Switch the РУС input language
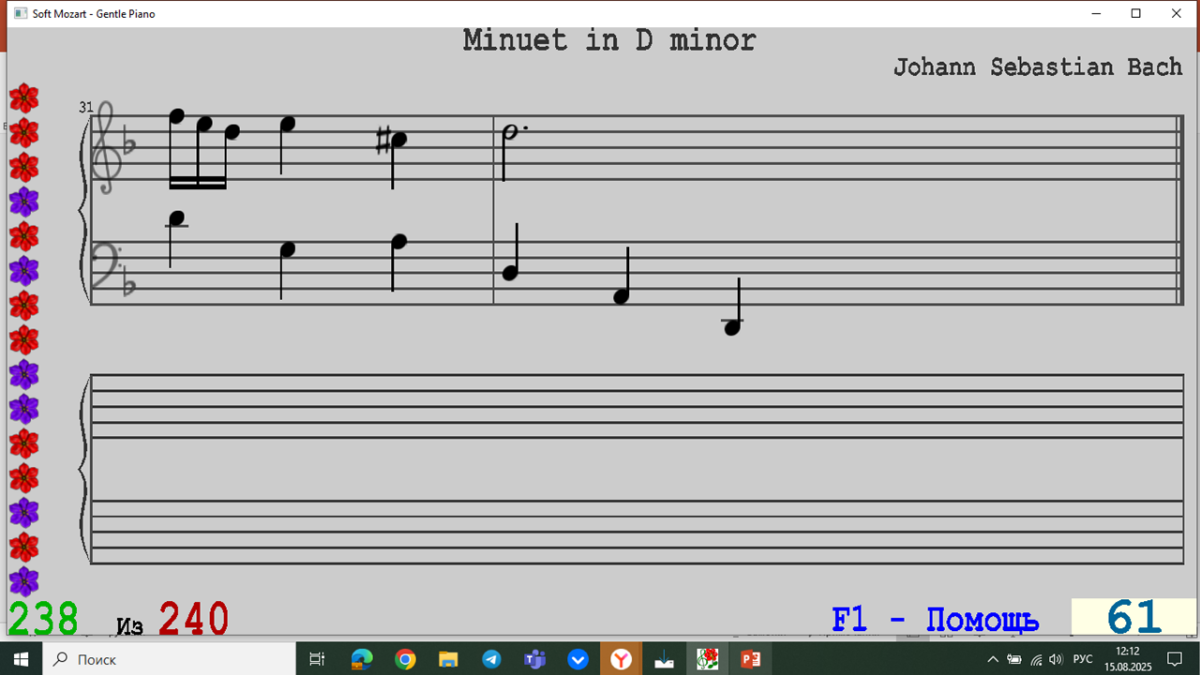The height and width of the screenshot is (675, 1200). tap(1082, 659)
